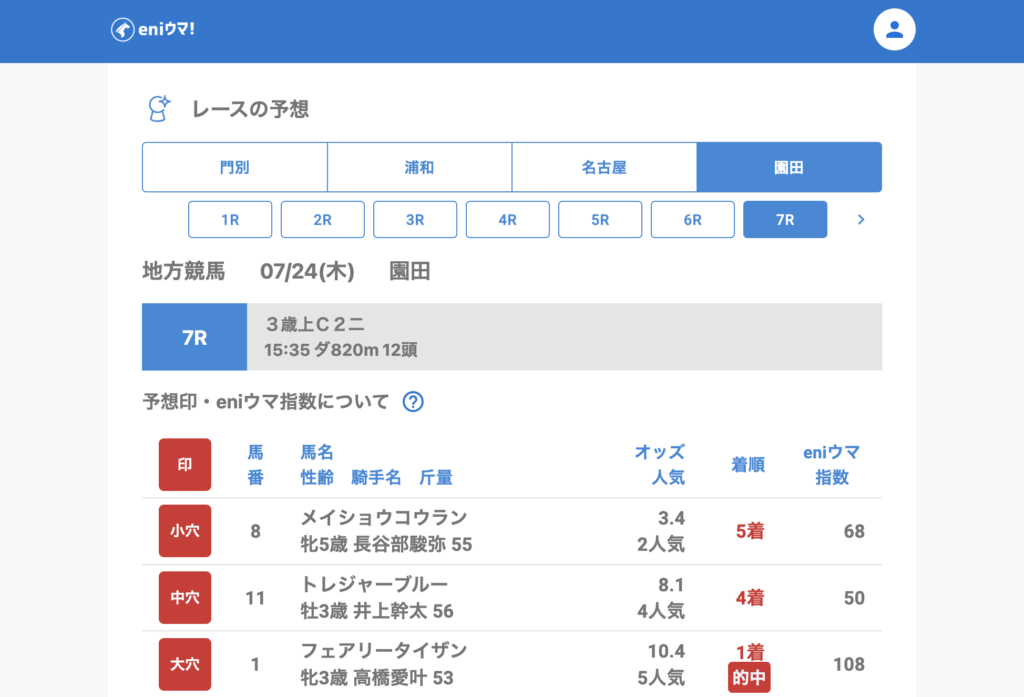Screen dimensions: 1024x697
Task: Open race 3R predictions
Action: click(415, 220)
